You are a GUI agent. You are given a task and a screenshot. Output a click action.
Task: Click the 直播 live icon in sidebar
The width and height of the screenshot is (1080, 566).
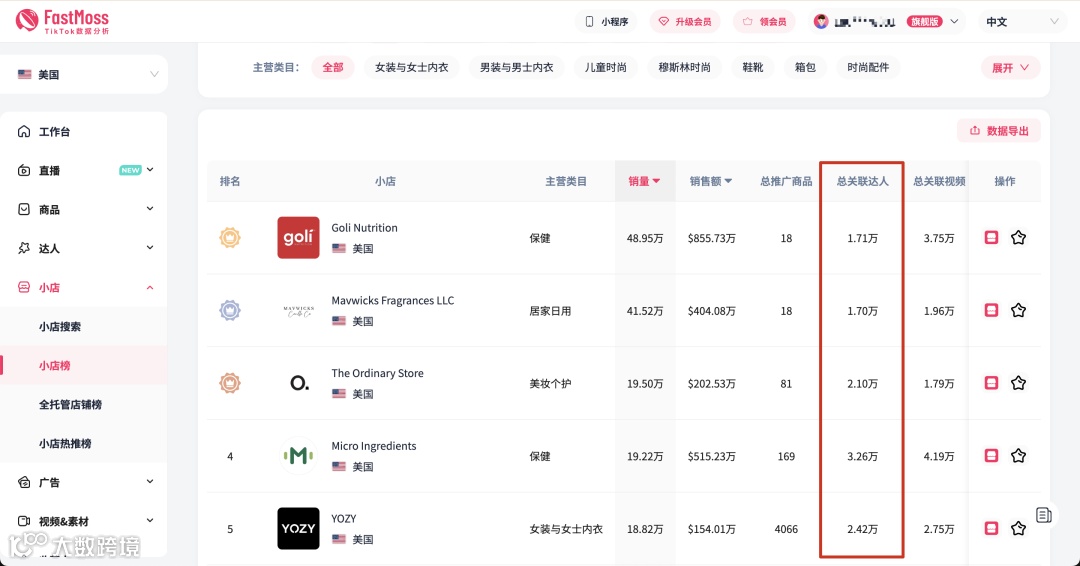[24, 170]
